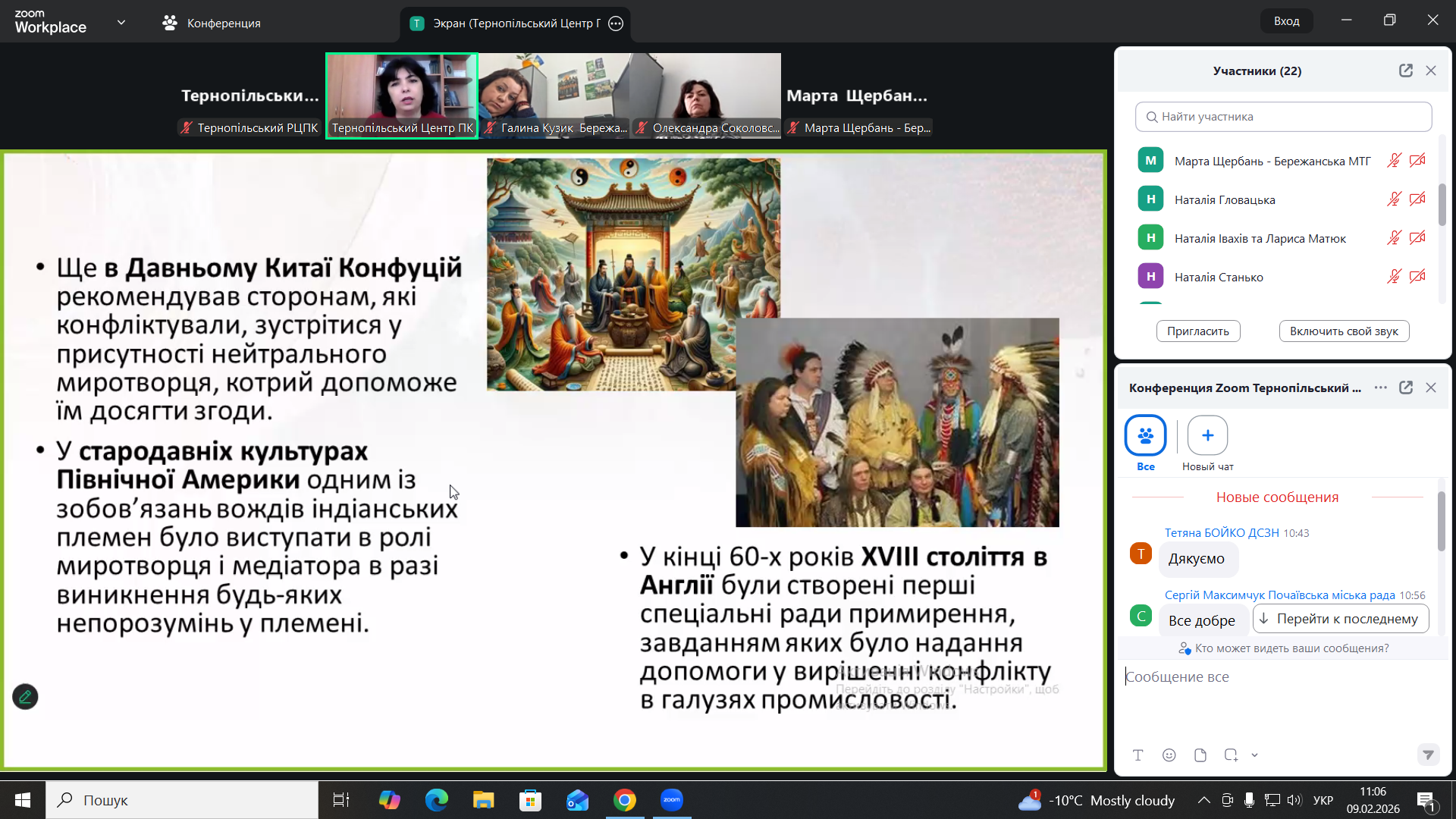Click video-off icon for Наталія Станько
This screenshot has width=1456, height=819.
pos(1417,277)
